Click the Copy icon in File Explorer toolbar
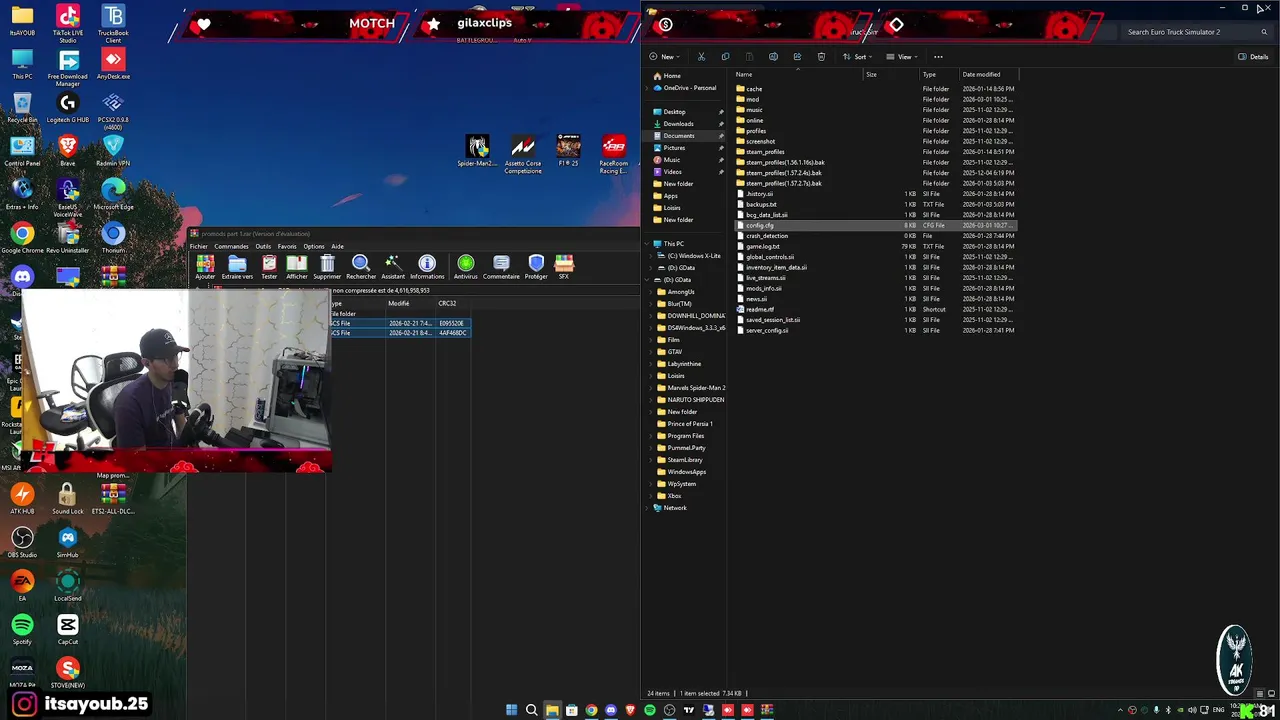Screen dimensions: 1280x720 725,57
